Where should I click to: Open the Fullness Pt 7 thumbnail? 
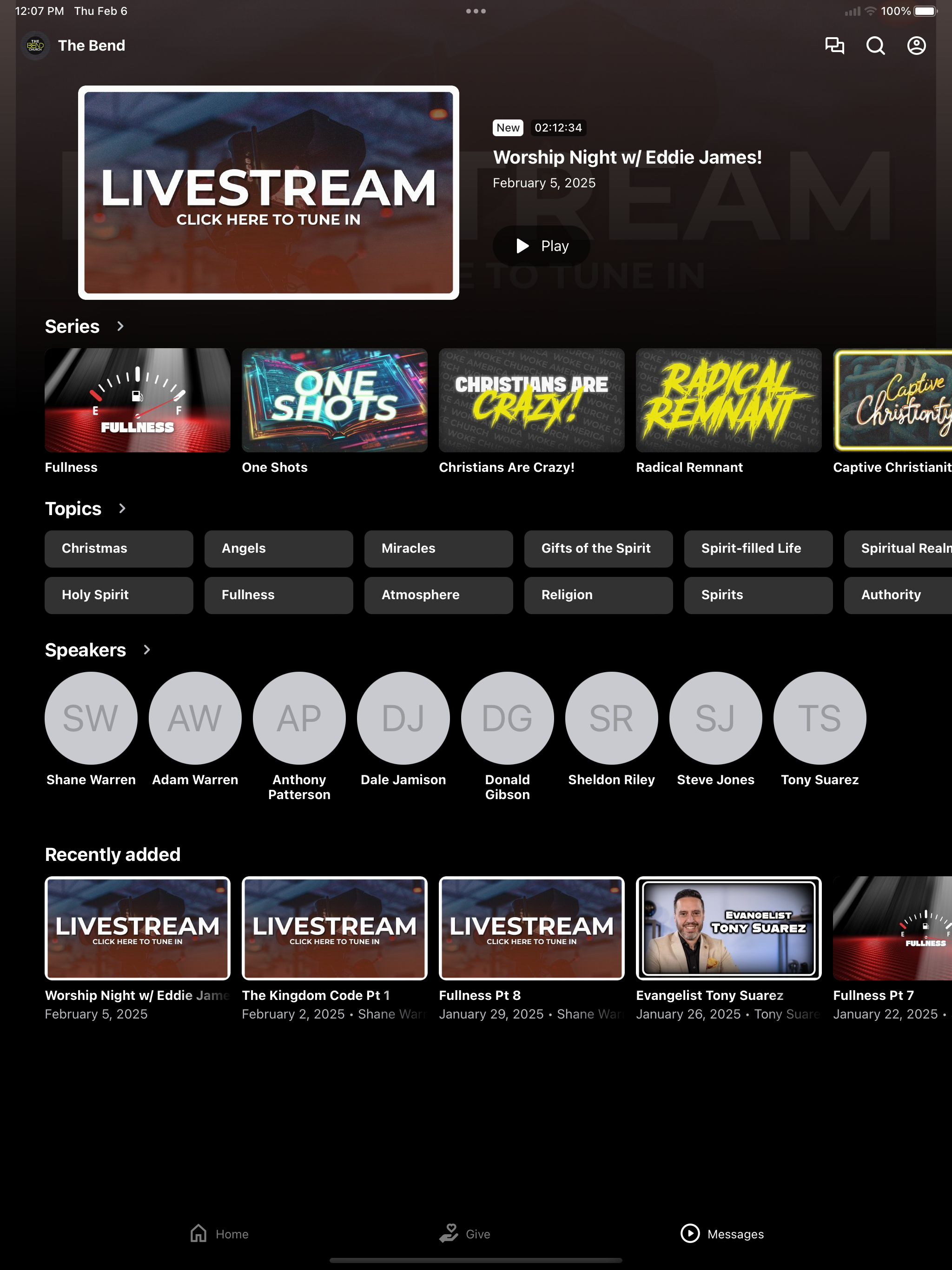click(x=892, y=928)
